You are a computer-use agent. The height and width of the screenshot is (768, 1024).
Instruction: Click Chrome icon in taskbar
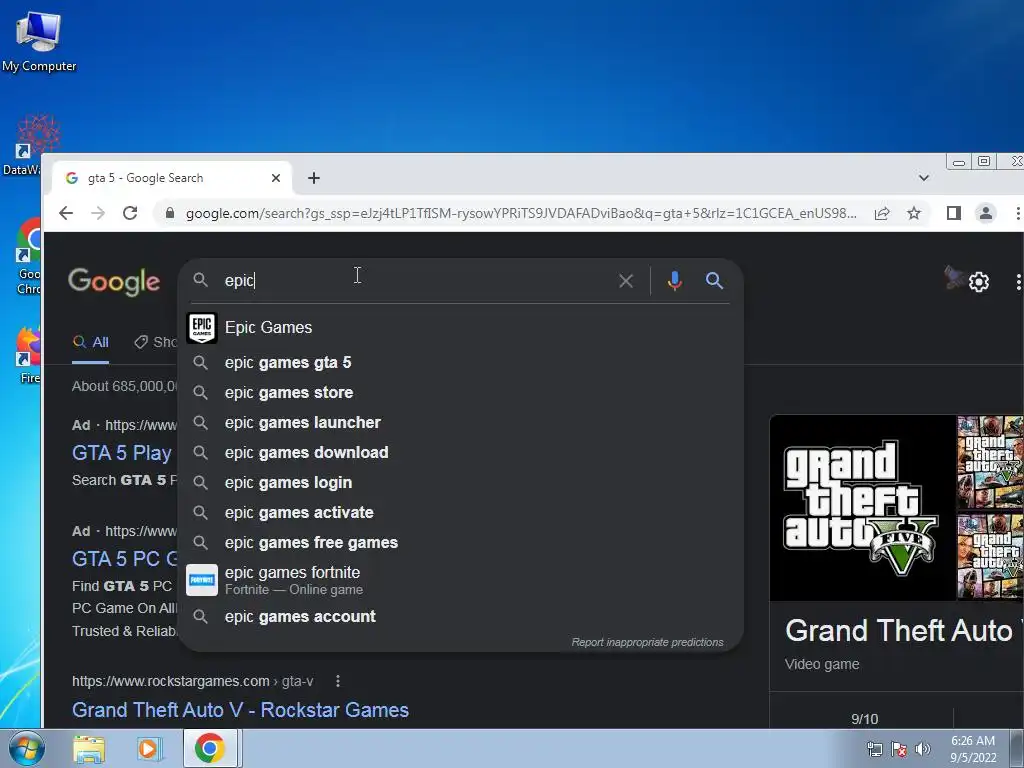210,748
